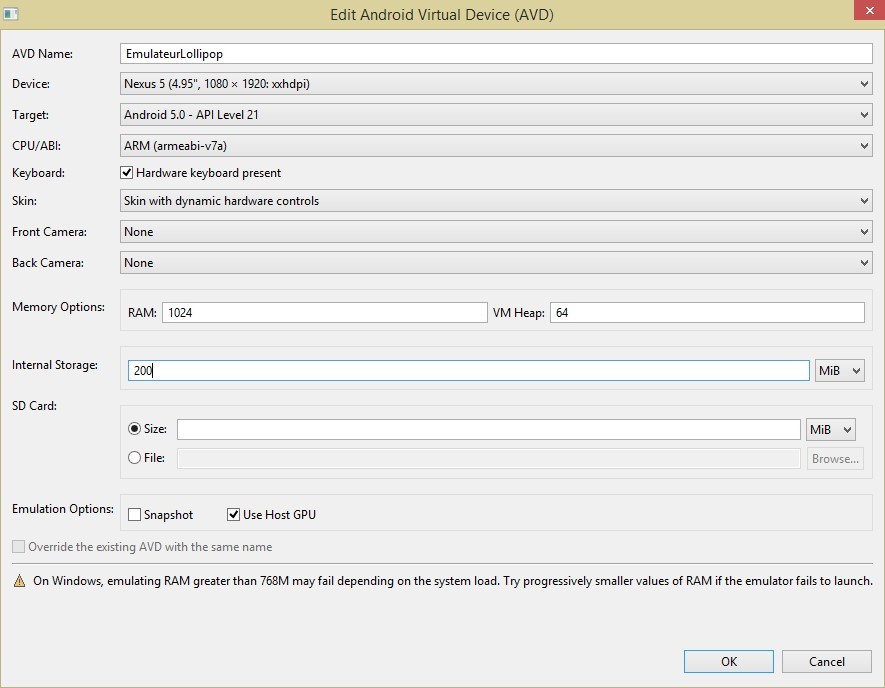The height and width of the screenshot is (688, 885).
Task: Click the warning triangle icon
Action: [19, 581]
